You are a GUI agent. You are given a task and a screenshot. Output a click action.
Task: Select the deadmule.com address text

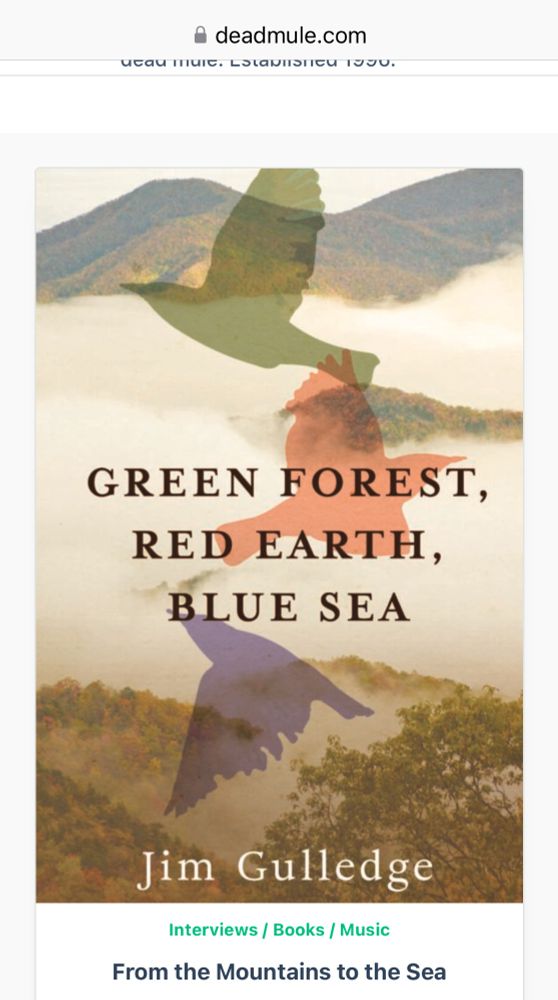click(x=291, y=35)
